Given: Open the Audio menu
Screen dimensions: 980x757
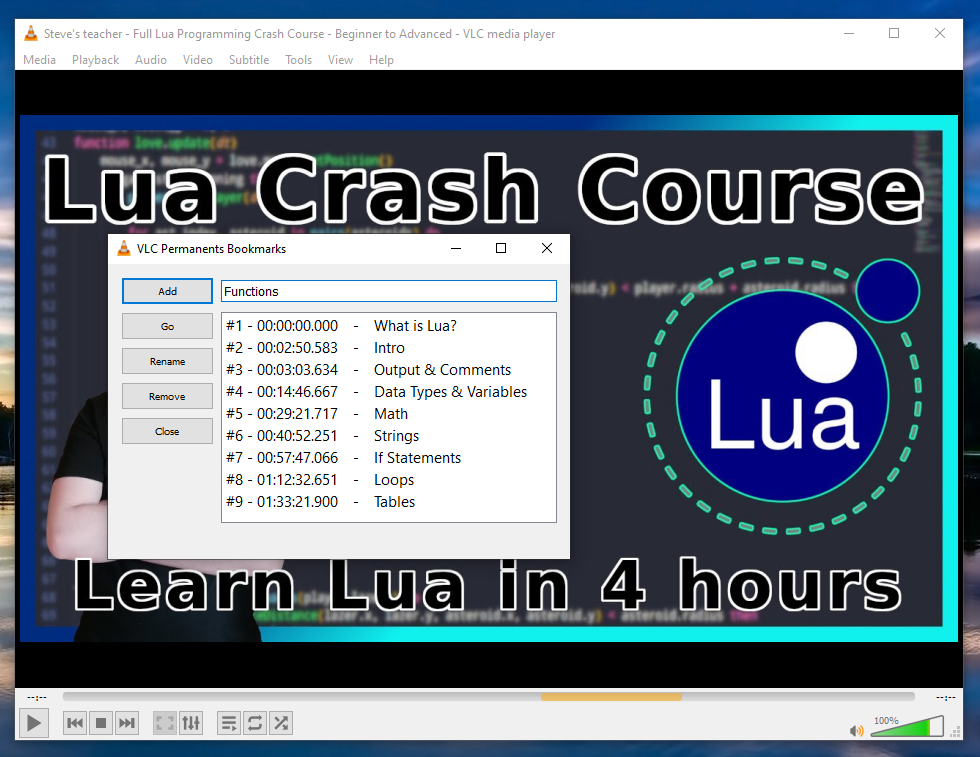Looking at the screenshot, I should pos(151,60).
